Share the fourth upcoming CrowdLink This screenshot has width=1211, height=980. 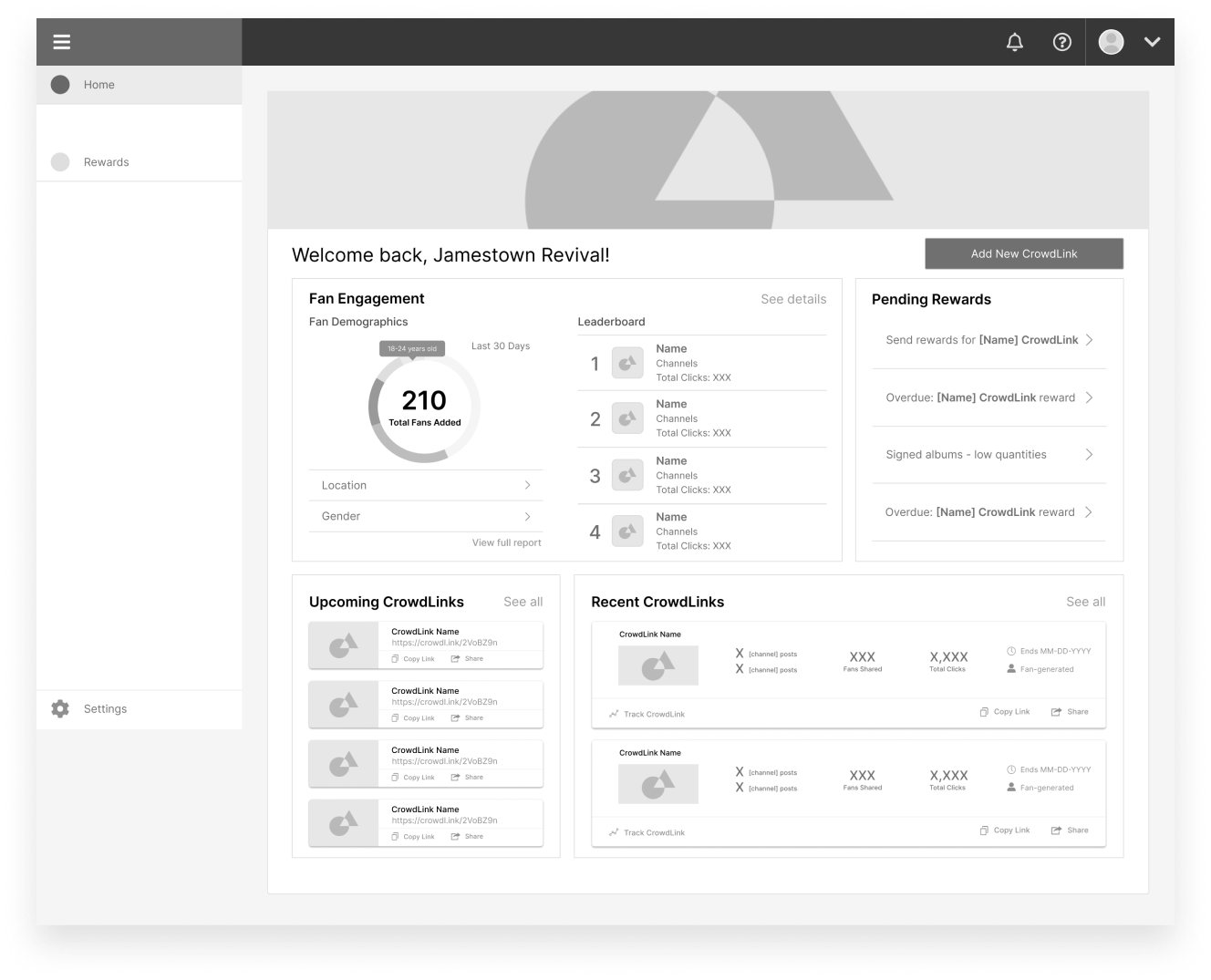[x=467, y=837]
